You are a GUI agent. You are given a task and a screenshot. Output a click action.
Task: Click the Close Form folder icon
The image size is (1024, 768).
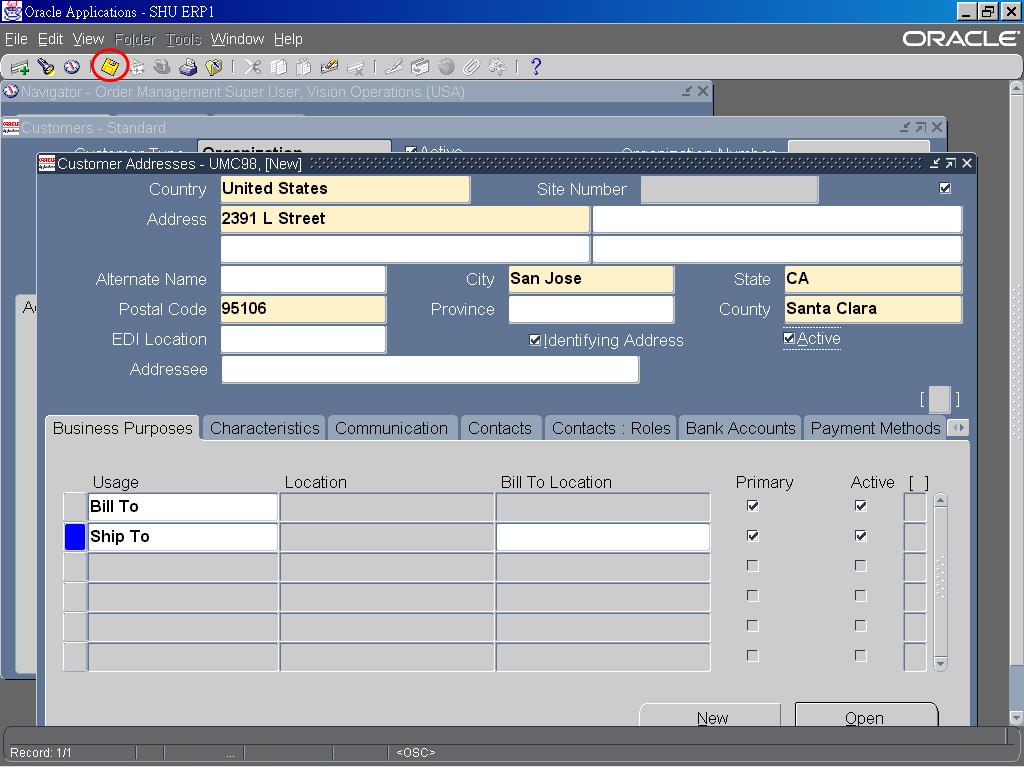(214, 67)
